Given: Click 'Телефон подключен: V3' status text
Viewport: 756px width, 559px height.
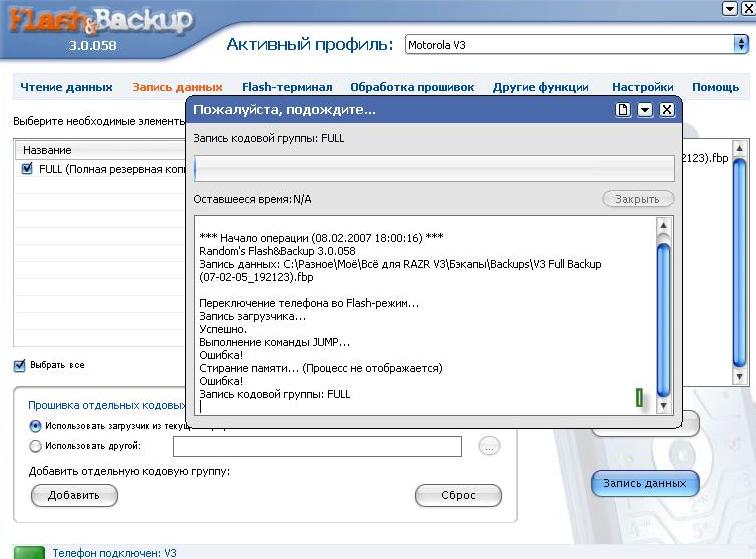Looking at the screenshot, I should [x=115, y=553].
